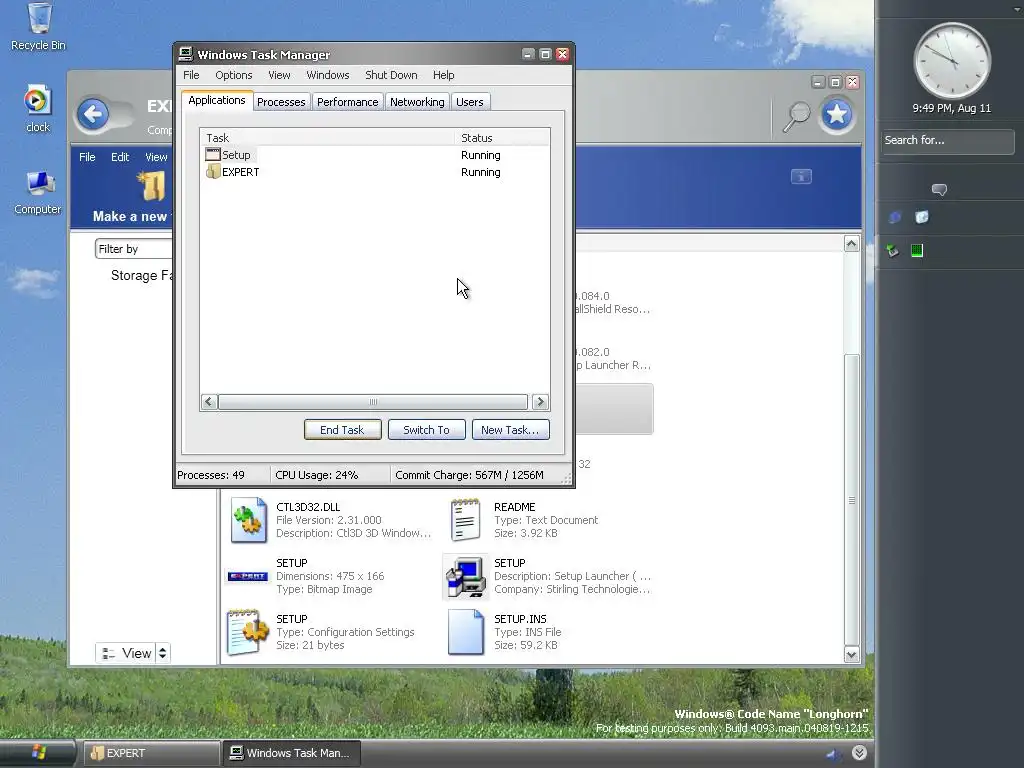Click the Search for... box in the sidebar
Screen dimensions: 1024x768
coord(948,140)
